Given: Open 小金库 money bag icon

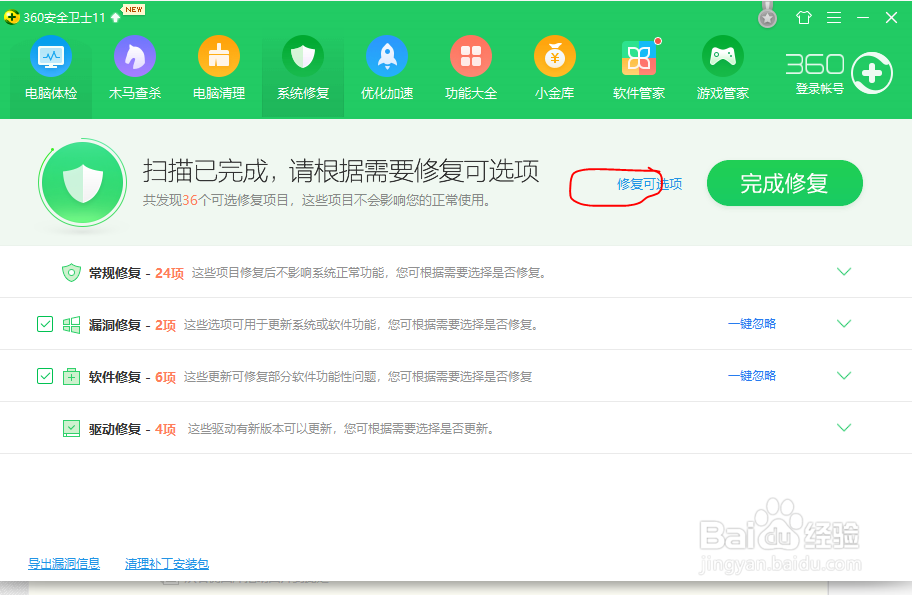Looking at the screenshot, I should (555, 56).
